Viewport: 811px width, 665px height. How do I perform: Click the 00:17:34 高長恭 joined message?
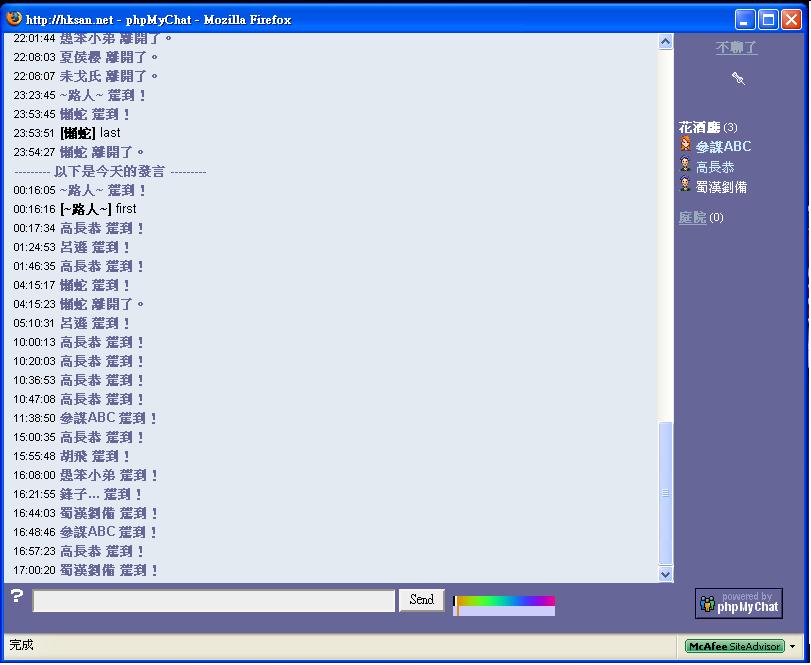tap(78, 228)
